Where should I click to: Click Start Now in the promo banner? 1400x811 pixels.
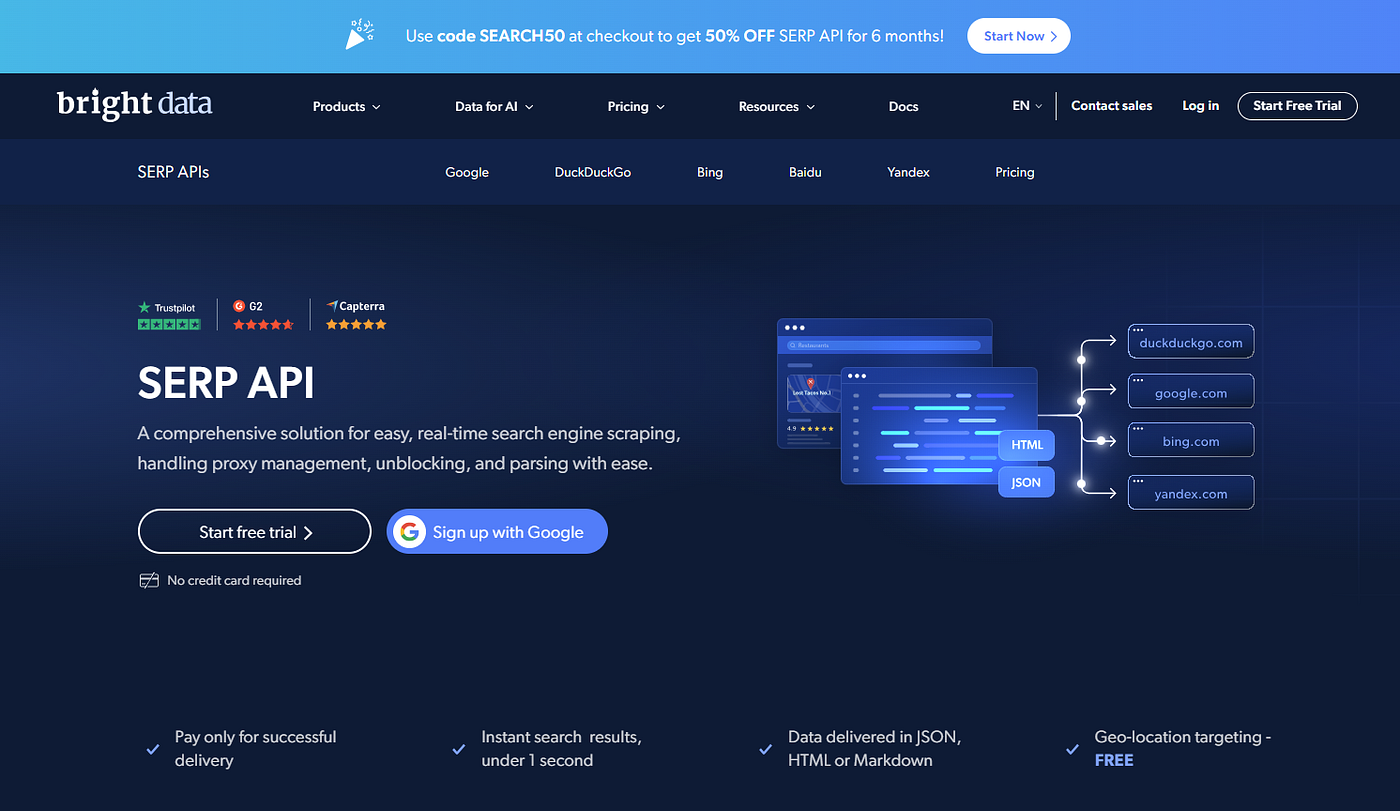click(x=1019, y=36)
